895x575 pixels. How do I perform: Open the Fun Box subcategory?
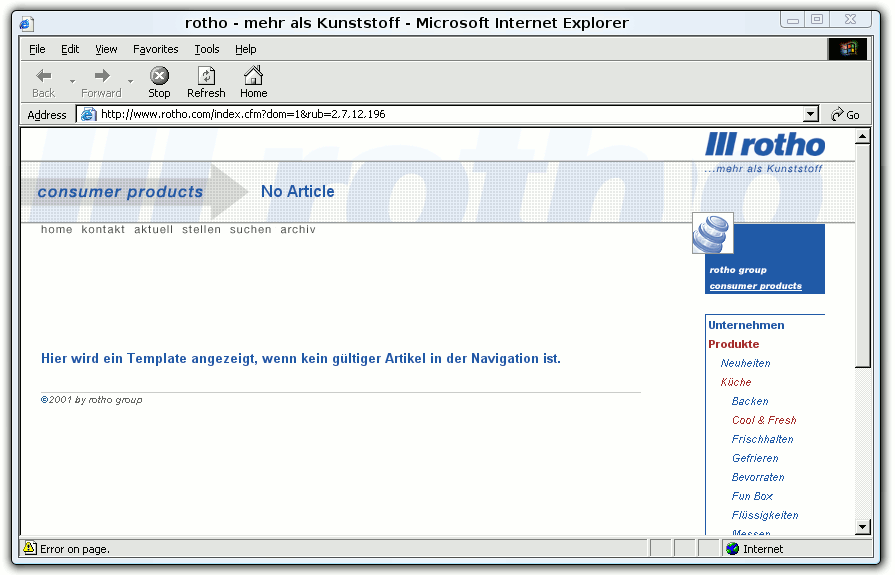pos(752,496)
